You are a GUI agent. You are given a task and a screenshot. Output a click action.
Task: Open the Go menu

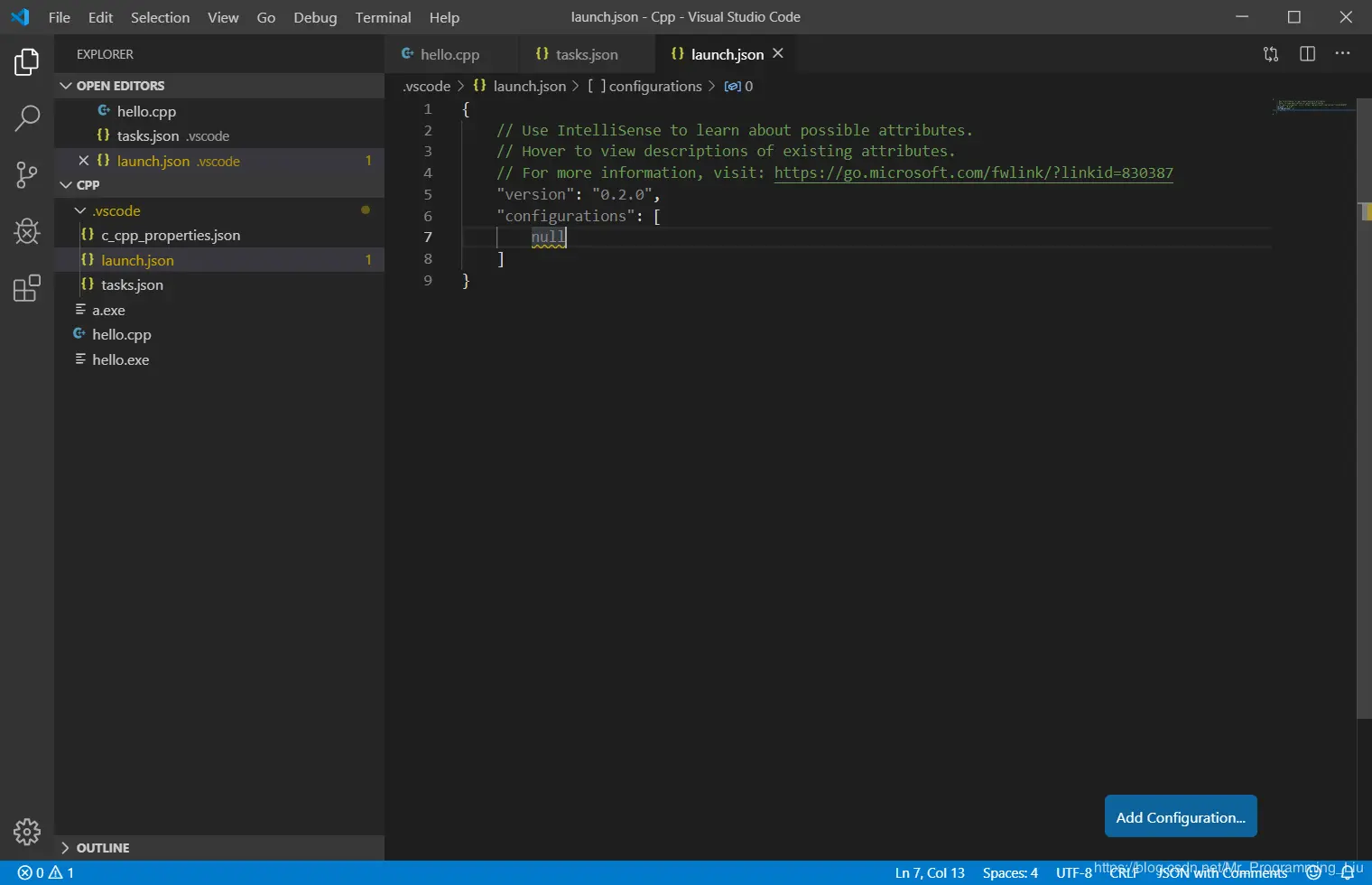click(266, 17)
